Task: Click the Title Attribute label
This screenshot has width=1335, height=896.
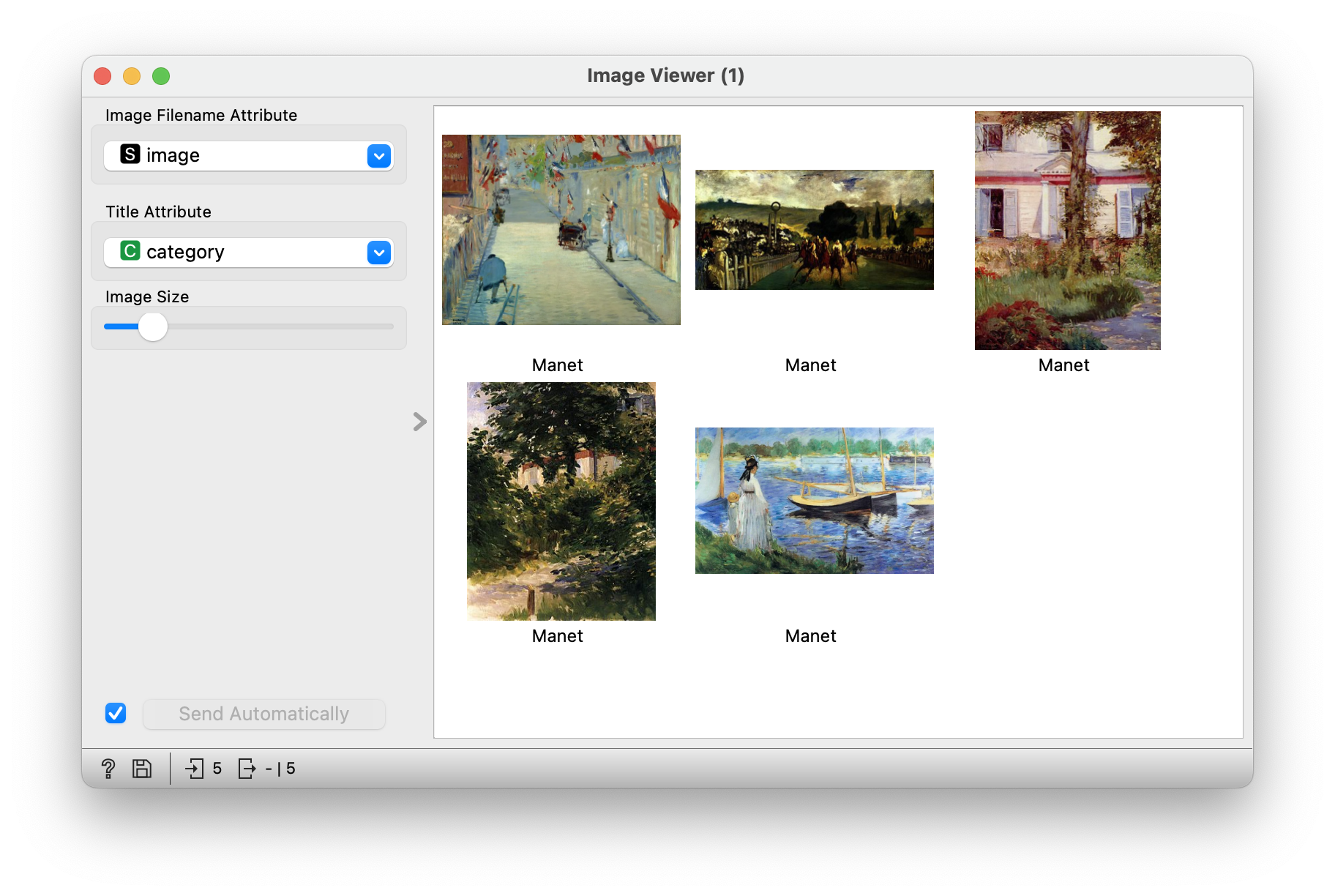Action: tap(158, 212)
